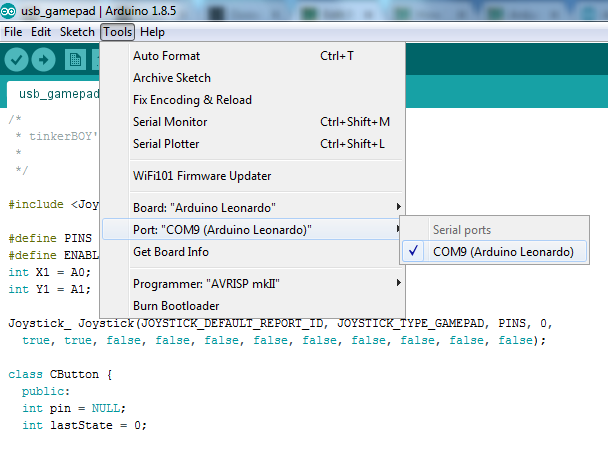Viewport: 608px width, 449px height.
Task: Click the "int lastState = 0;" code line
Action: click(x=84, y=425)
